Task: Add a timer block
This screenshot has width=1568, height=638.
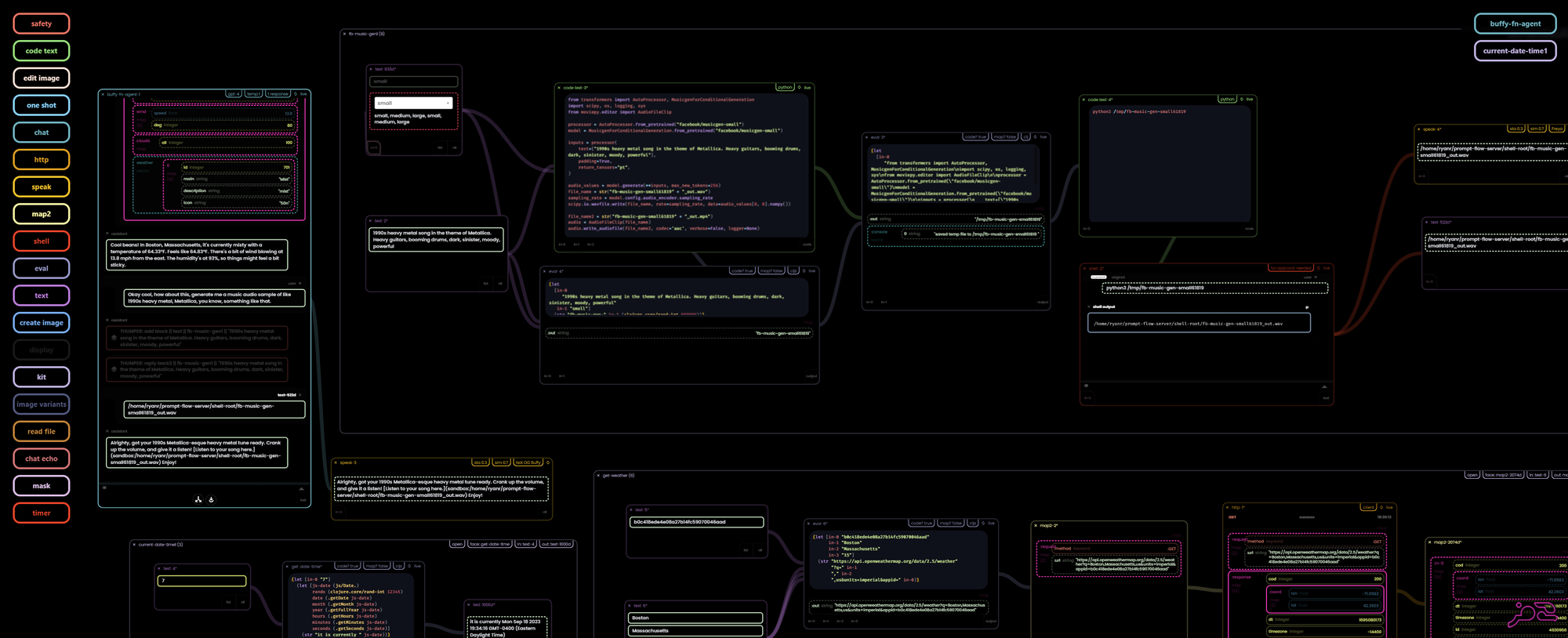Action: click(x=42, y=513)
